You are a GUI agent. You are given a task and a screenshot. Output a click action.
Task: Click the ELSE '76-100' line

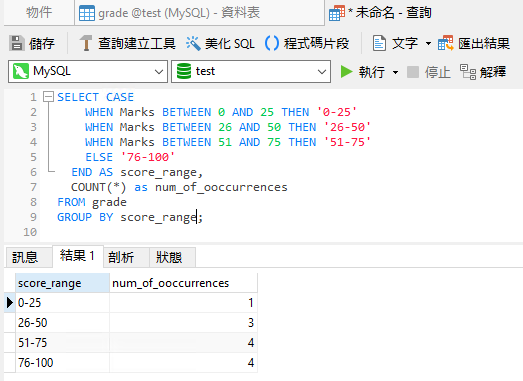[130, 157]
